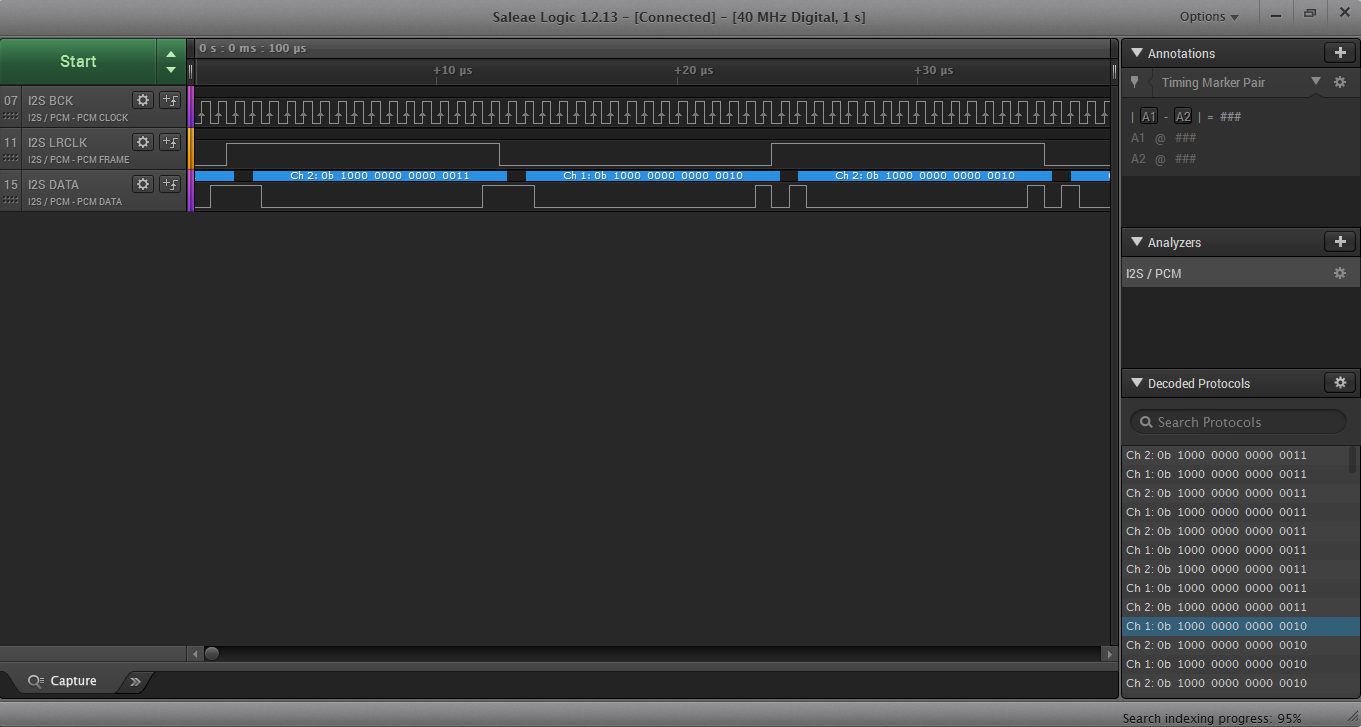This screenshot has height=727, width=1361.
Task: Open Decoded Protocols settings gear
Action: pyautogui.click(x=1340, y=383)
